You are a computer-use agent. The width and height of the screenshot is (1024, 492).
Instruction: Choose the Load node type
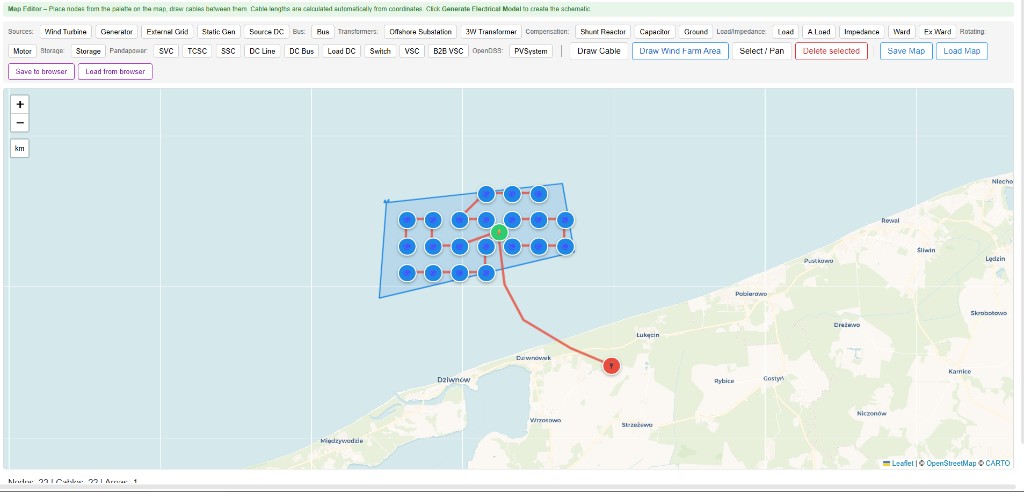pyautogui.click(x=786, y=31)
